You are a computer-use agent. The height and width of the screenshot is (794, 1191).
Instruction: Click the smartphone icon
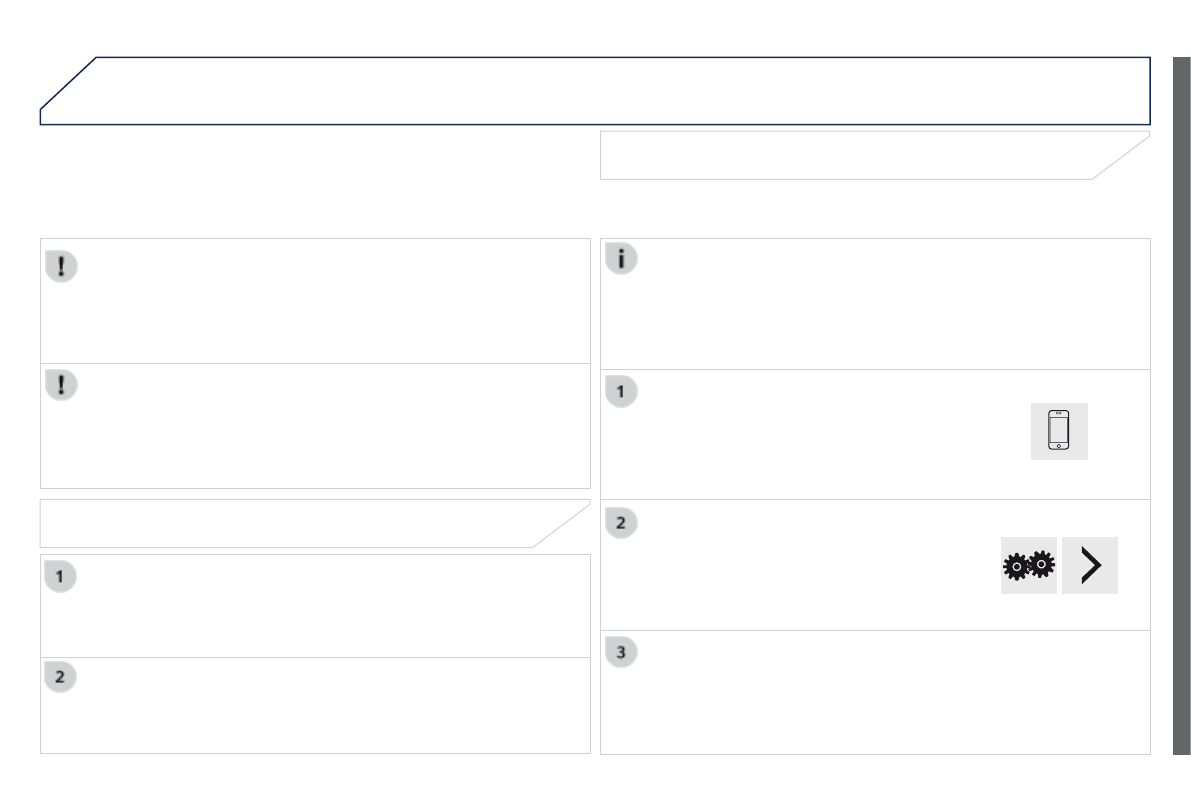(x=1058, y=432)
